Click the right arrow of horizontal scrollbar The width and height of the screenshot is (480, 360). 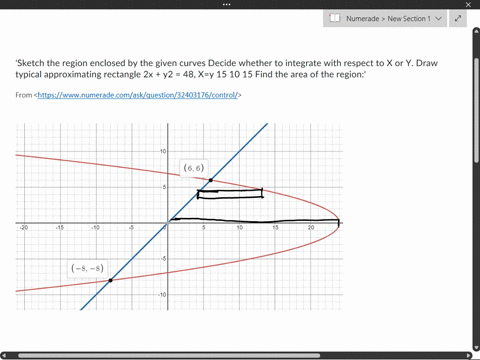pos(469,356)
